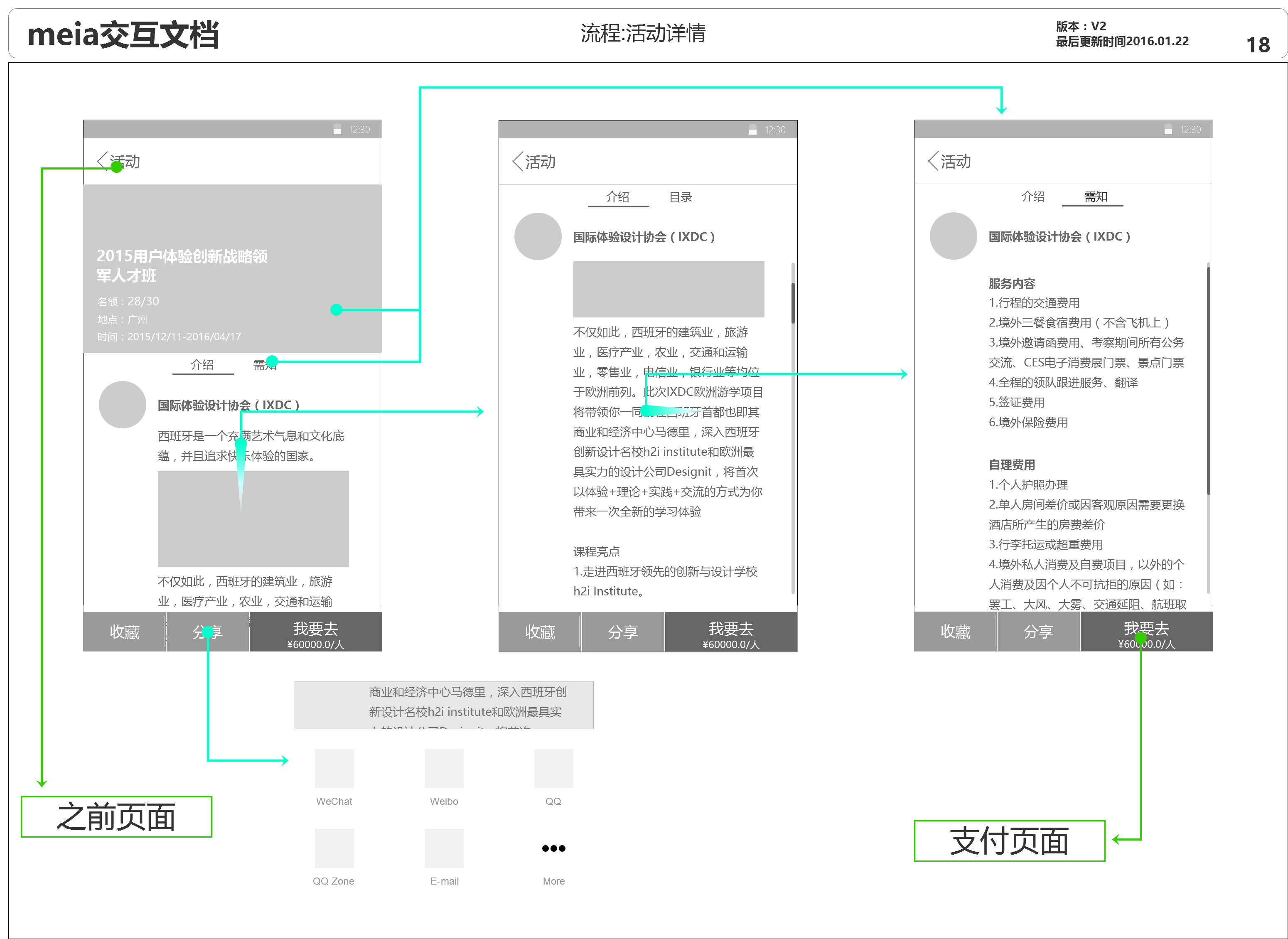This screenshot has height=939, width=1288.
Task: Click organizer avatar circle in right phone
Action: pyautogui.click(x=953, y=236)
